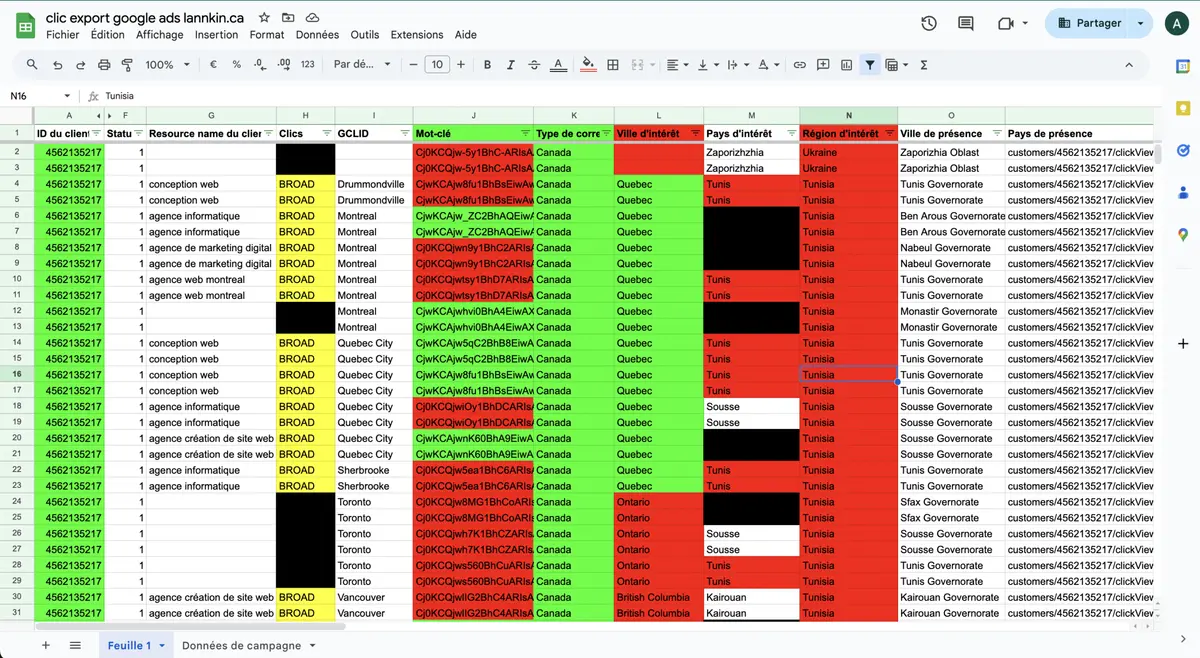
Task: Add a new sheet
Action: point(45,646)
